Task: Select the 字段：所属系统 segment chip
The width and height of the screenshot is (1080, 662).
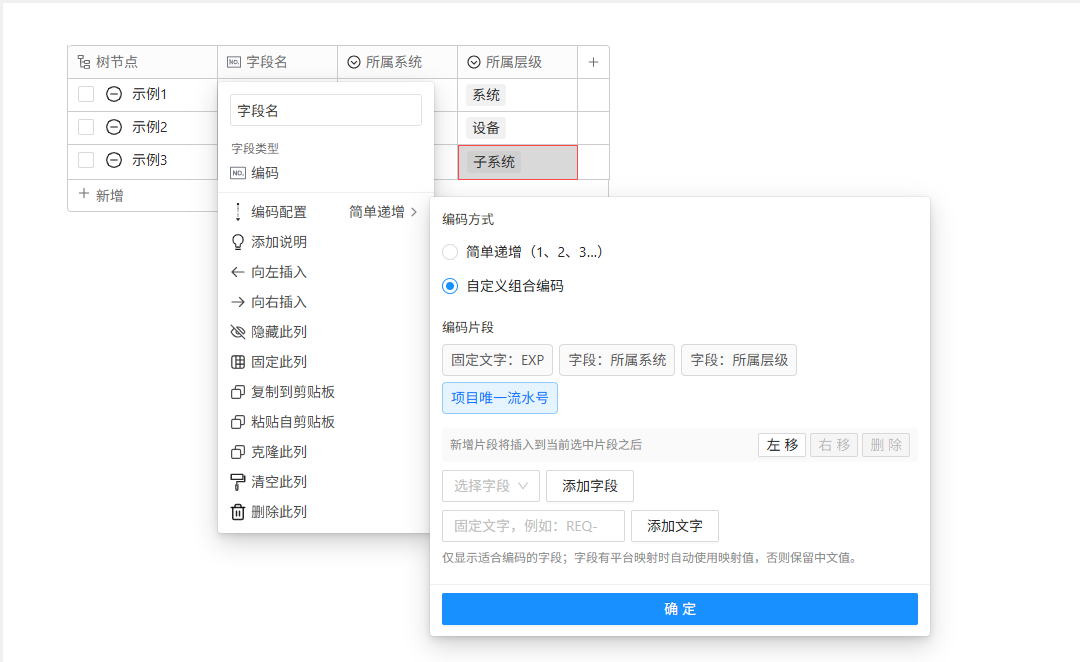Action: pos(617,360)
